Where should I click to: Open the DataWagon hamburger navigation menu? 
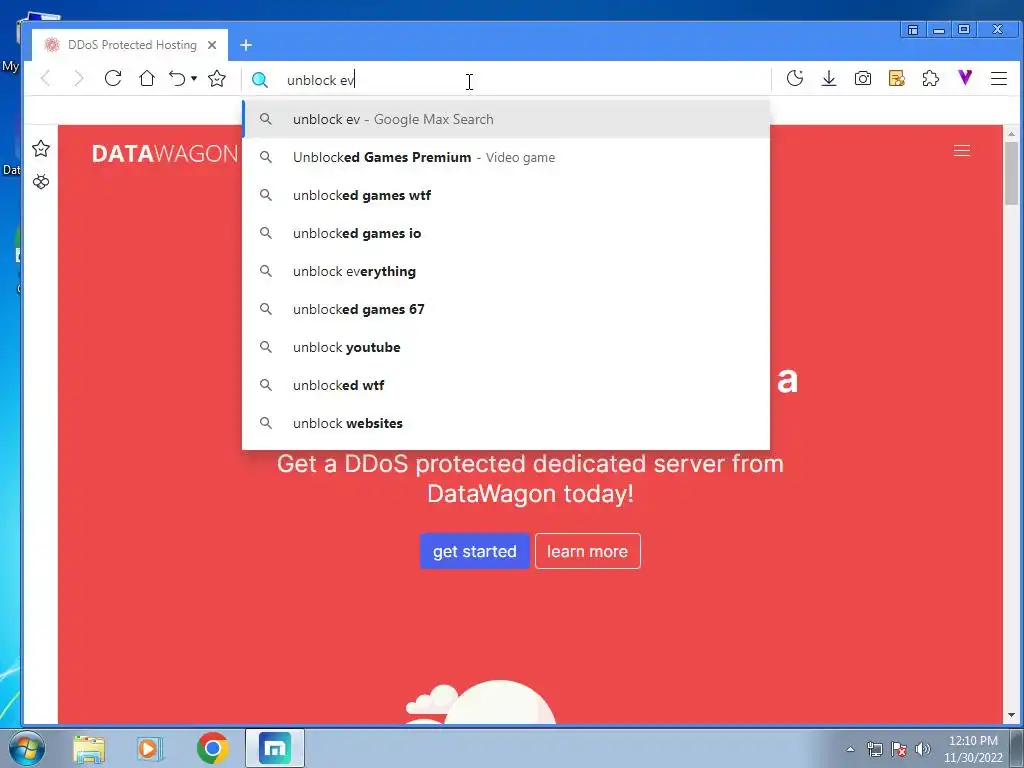tap(961, 151)
